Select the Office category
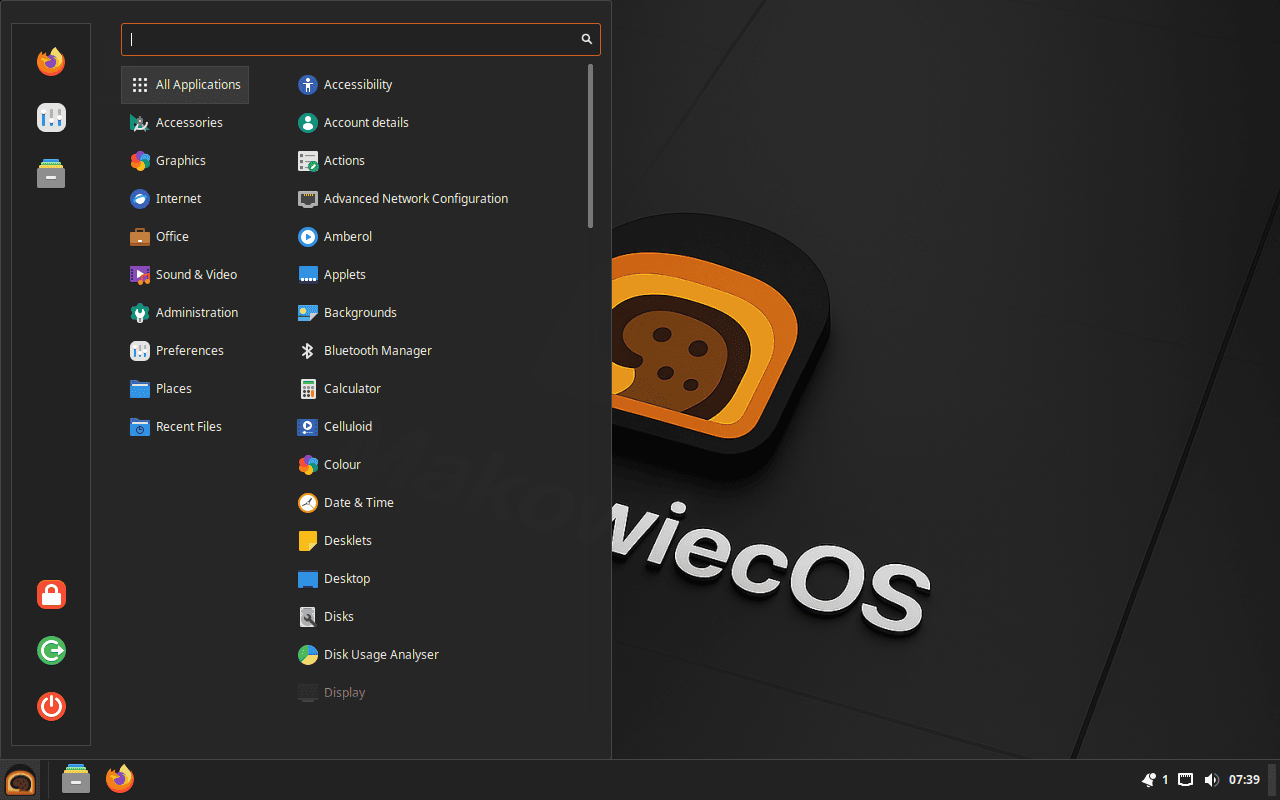The image size is (1280, 800). point(185,237)
